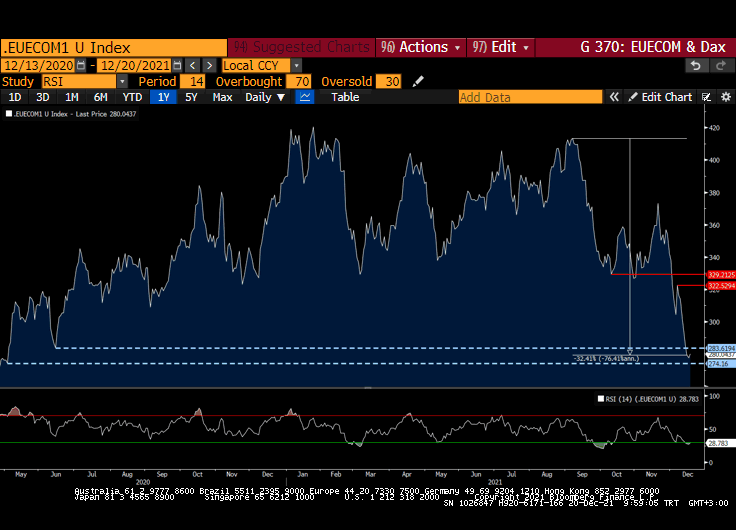Image resolution: width=736 pixels, height=530 pixels.
Task: Click the 283.6194 dashed line label
Action: coord(721,348)
